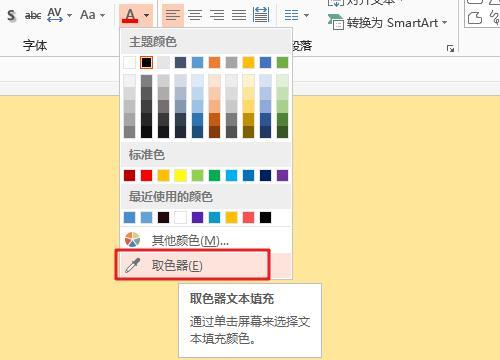Expand the 转换为 SmartArt dropdown arrow
Viewport: 500px width, 360px height.
444,23
